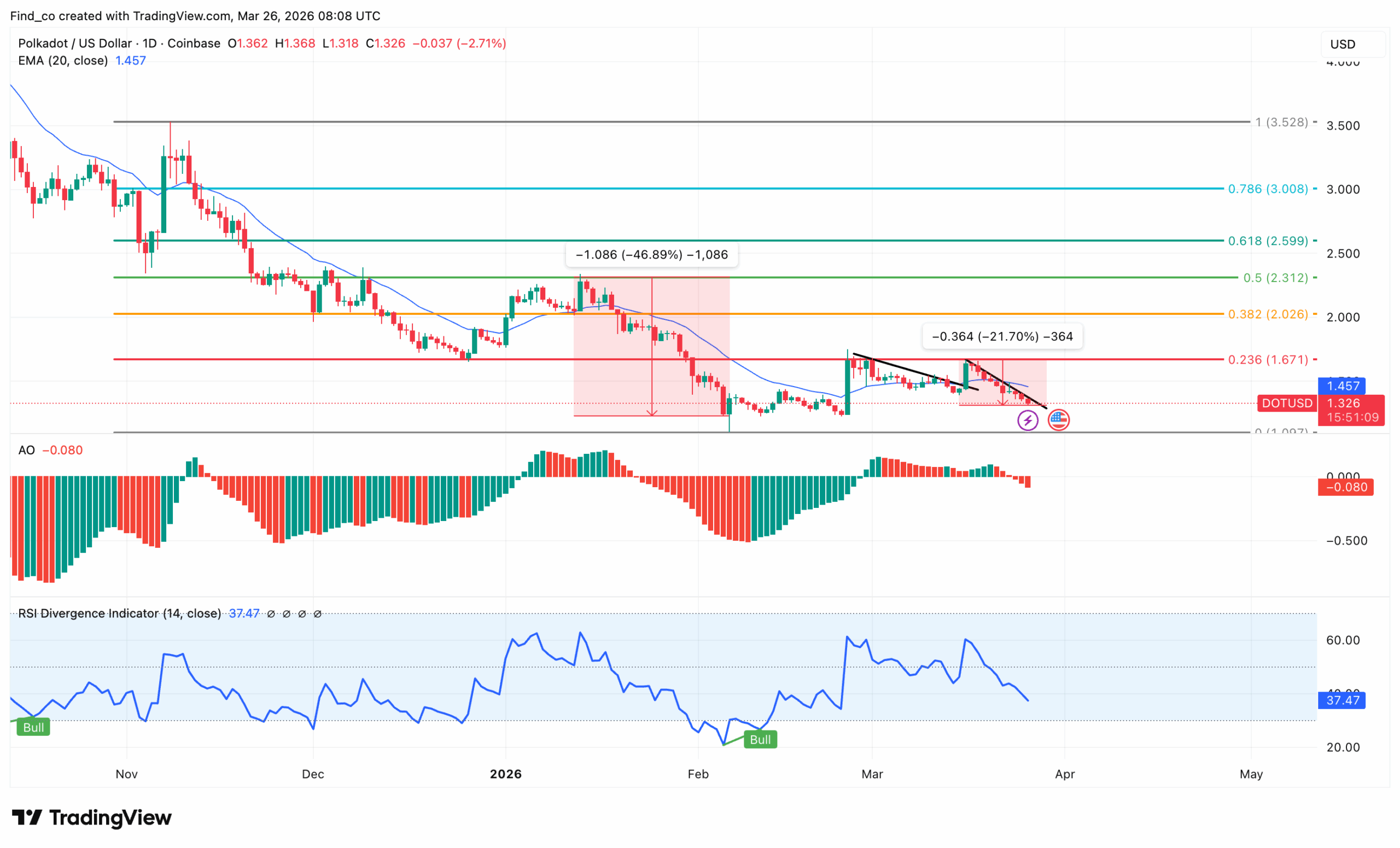Click the Bull label at left RSI edge
The image size is (1400, 848).
pyautogui.click(x=33, y=727)
